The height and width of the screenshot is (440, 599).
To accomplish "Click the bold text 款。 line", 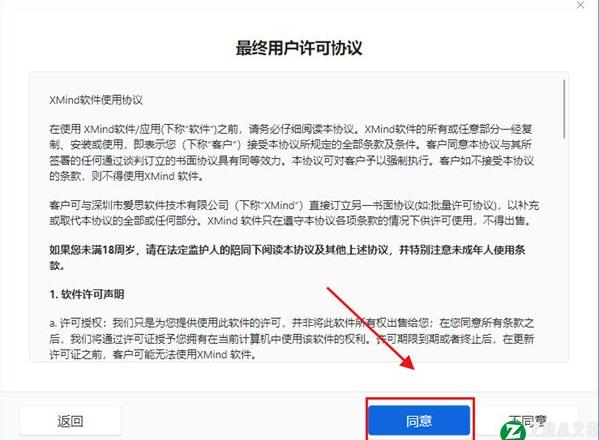I will 57,265.
